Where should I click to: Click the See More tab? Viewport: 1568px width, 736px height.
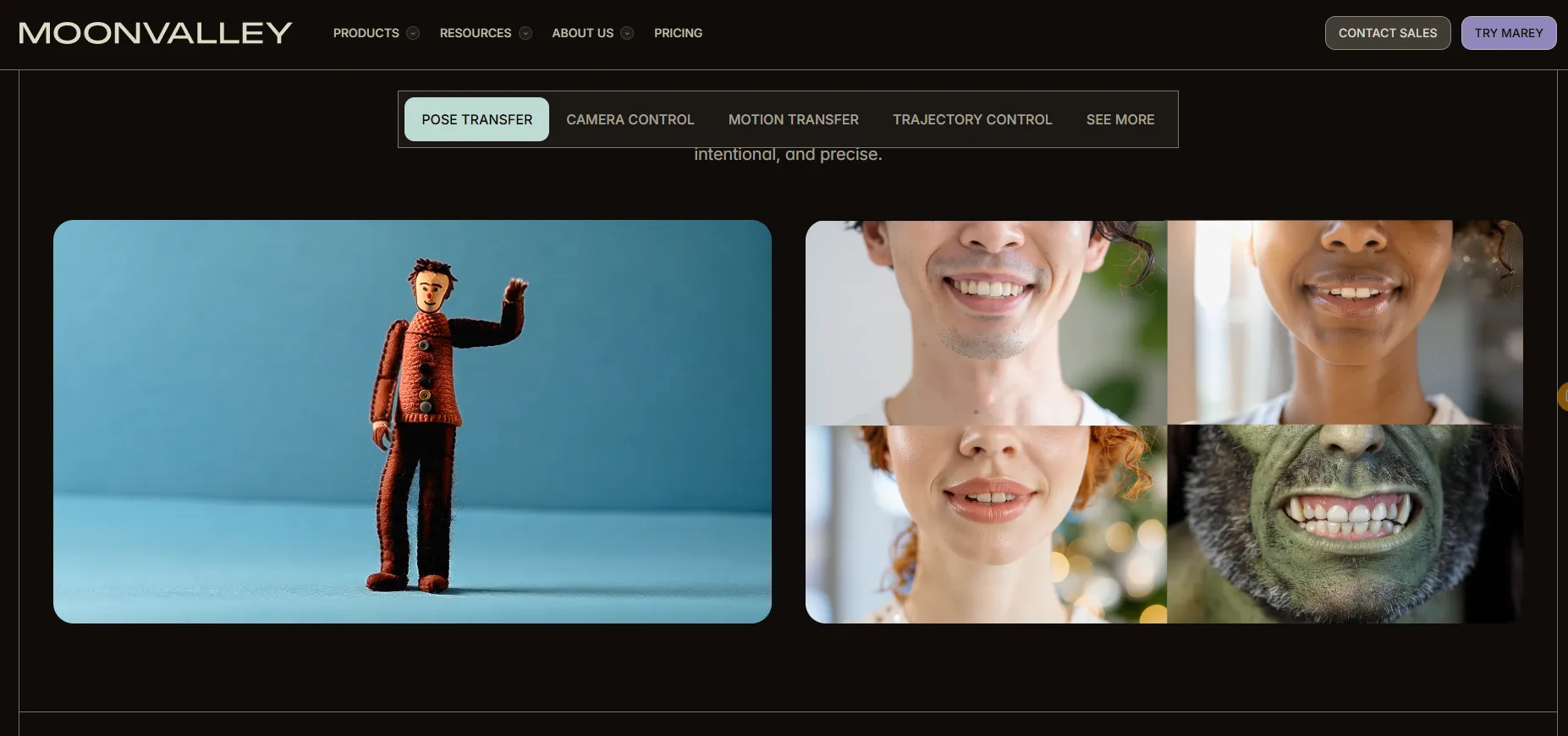pos(1120,119)
